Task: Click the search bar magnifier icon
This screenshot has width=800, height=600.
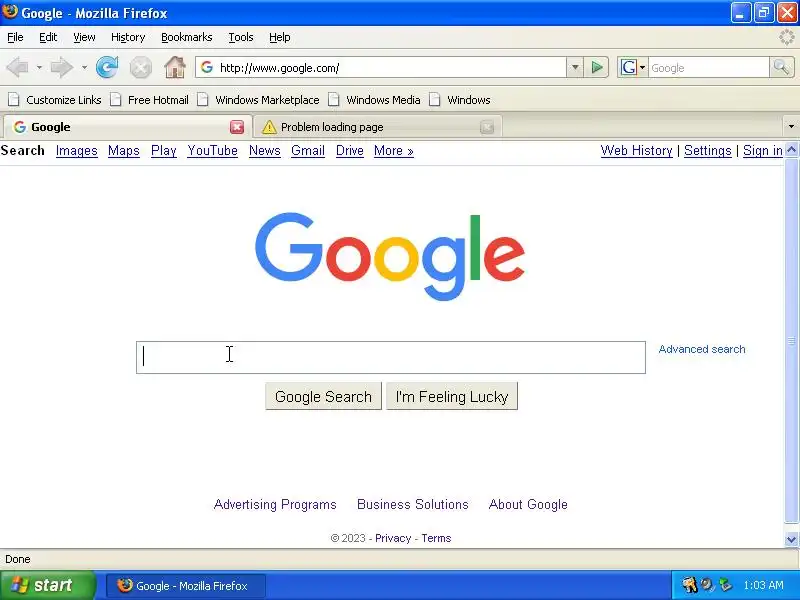Action: [781, 67]
